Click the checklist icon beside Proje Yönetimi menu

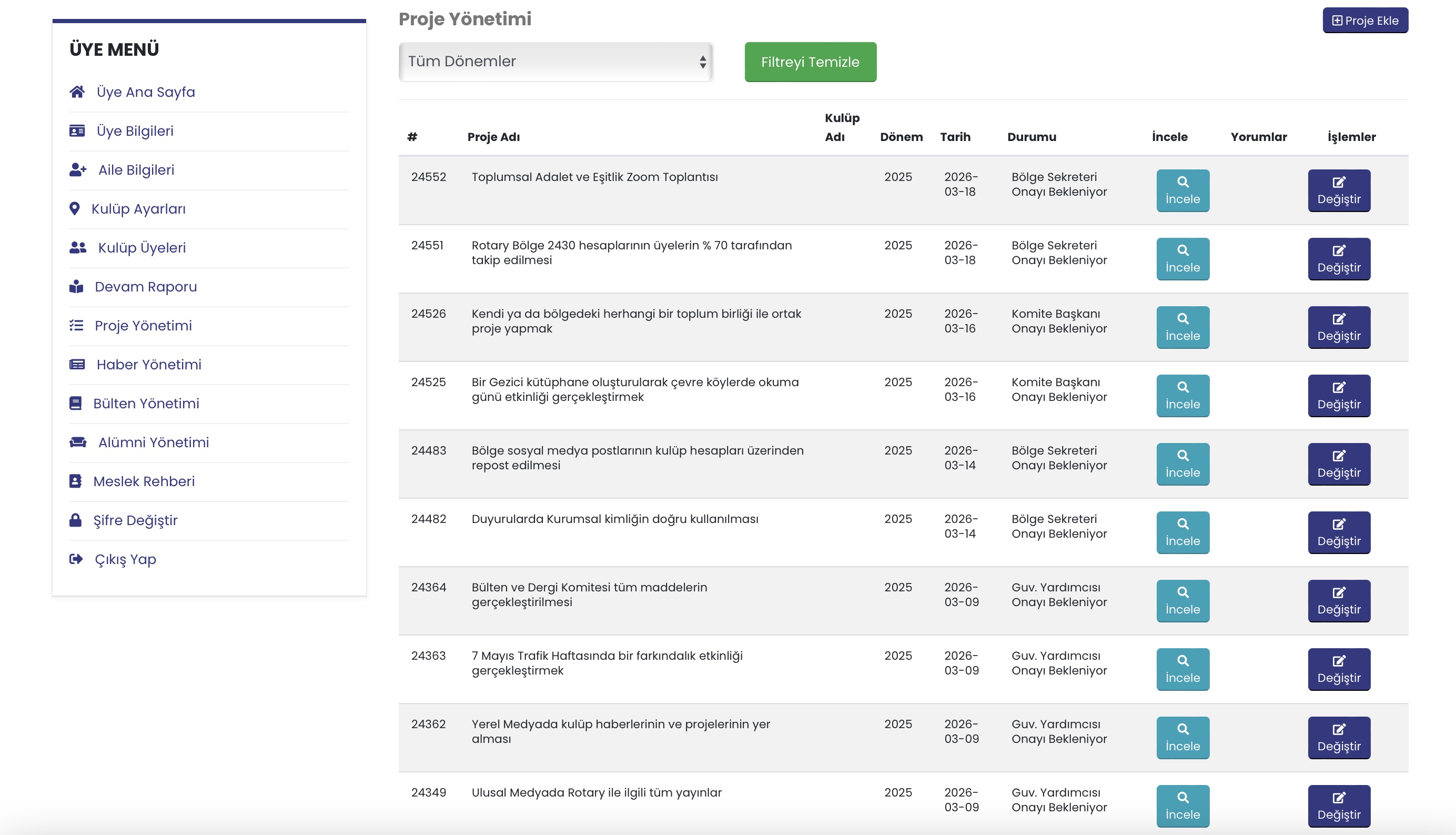click(x=76, y=326)
